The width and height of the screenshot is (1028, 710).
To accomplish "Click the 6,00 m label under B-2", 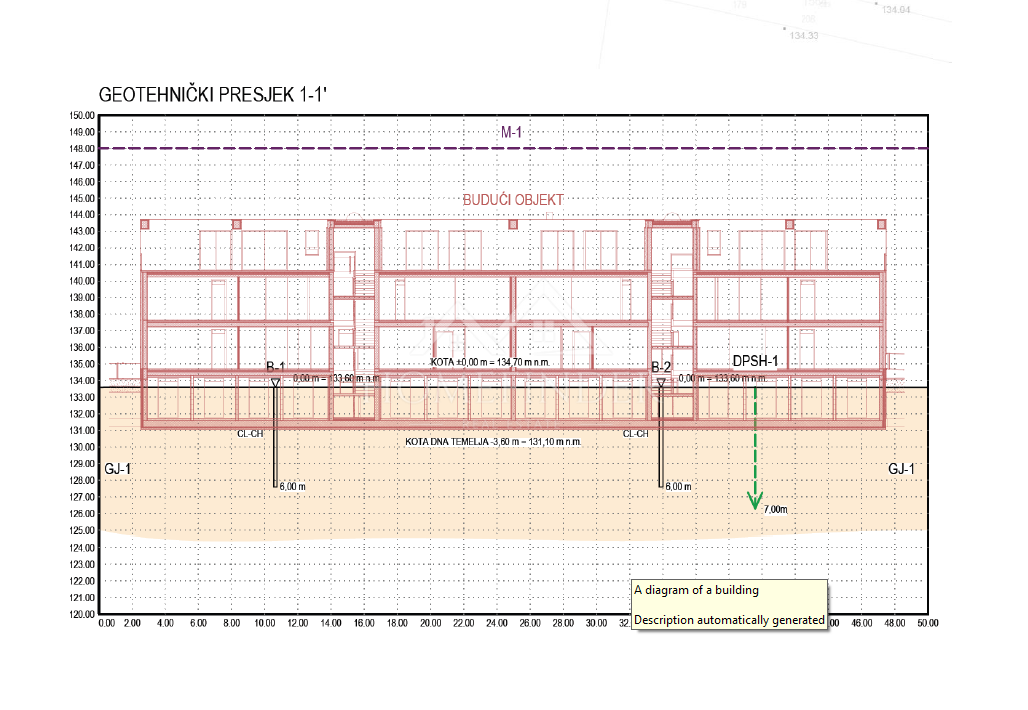I will point(678,486).
